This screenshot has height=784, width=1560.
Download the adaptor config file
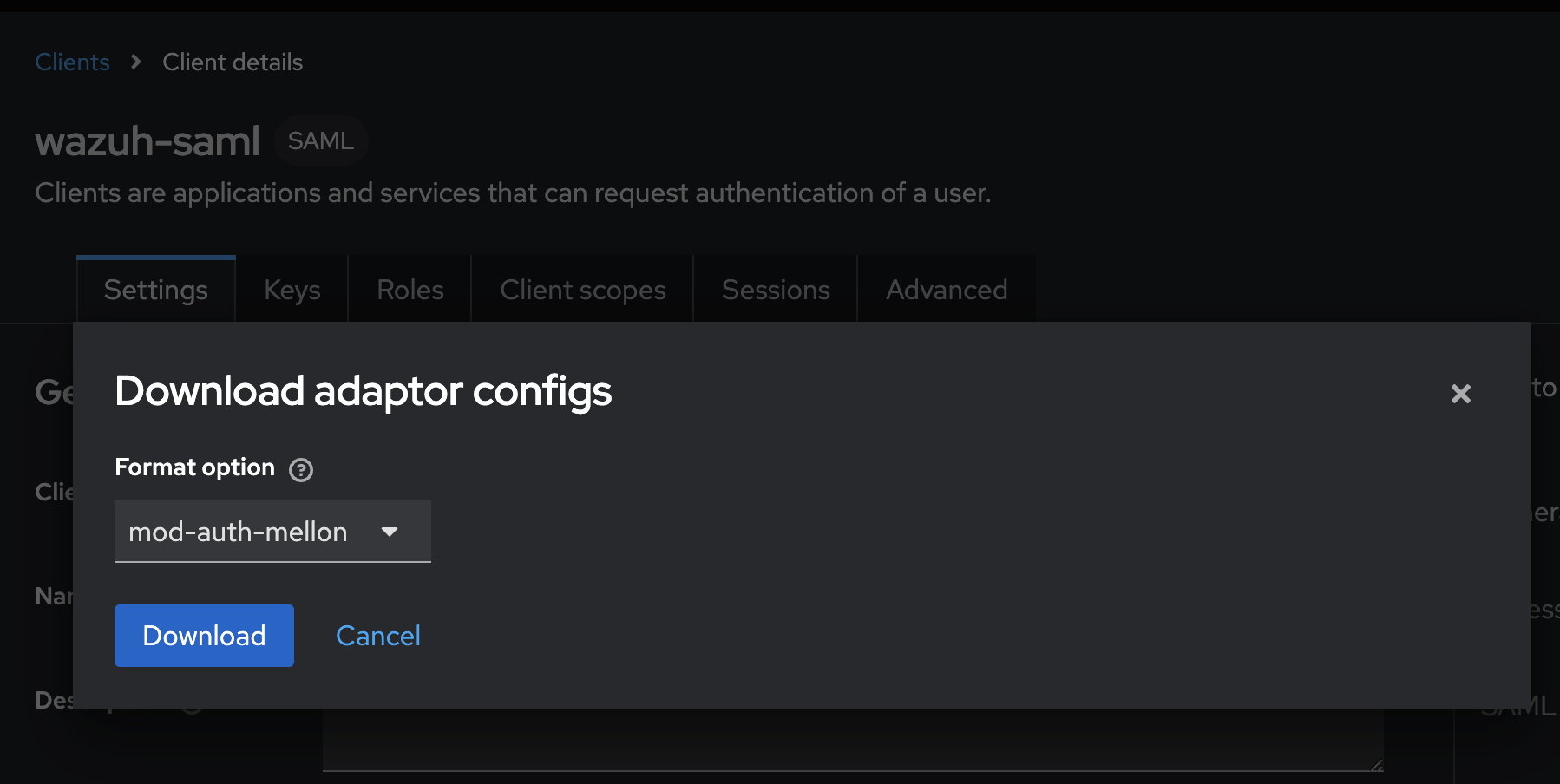pos(204,635)
